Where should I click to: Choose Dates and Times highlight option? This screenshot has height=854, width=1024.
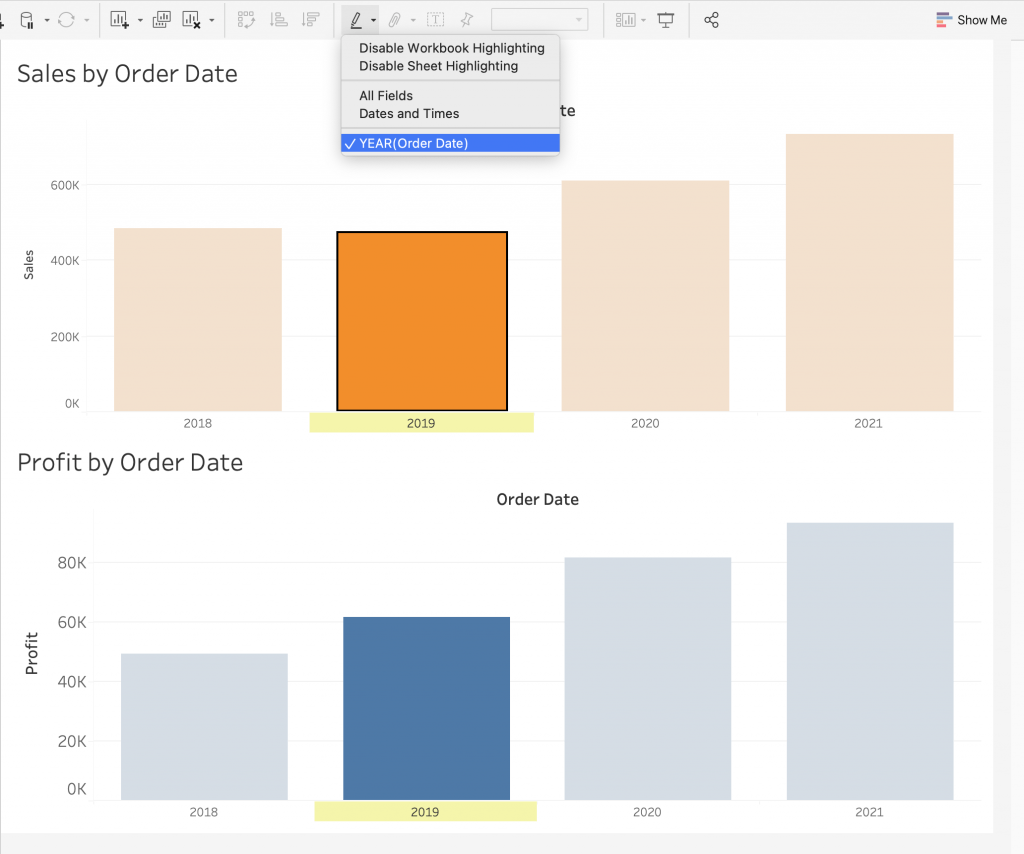409,114
